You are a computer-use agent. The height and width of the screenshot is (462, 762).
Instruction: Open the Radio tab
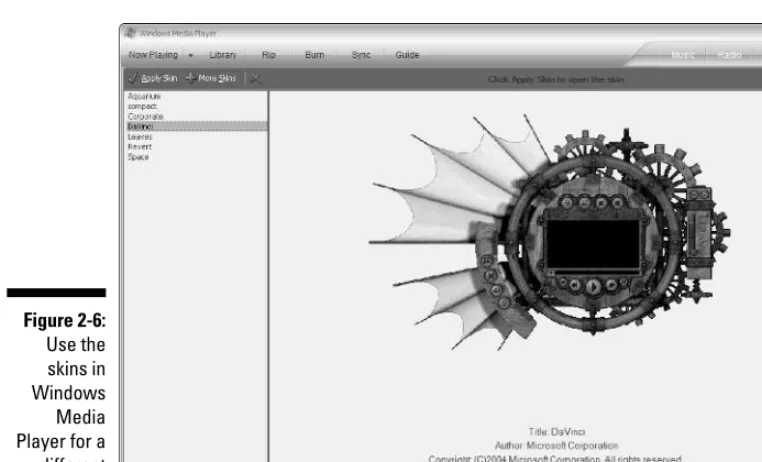click(729, 55)
